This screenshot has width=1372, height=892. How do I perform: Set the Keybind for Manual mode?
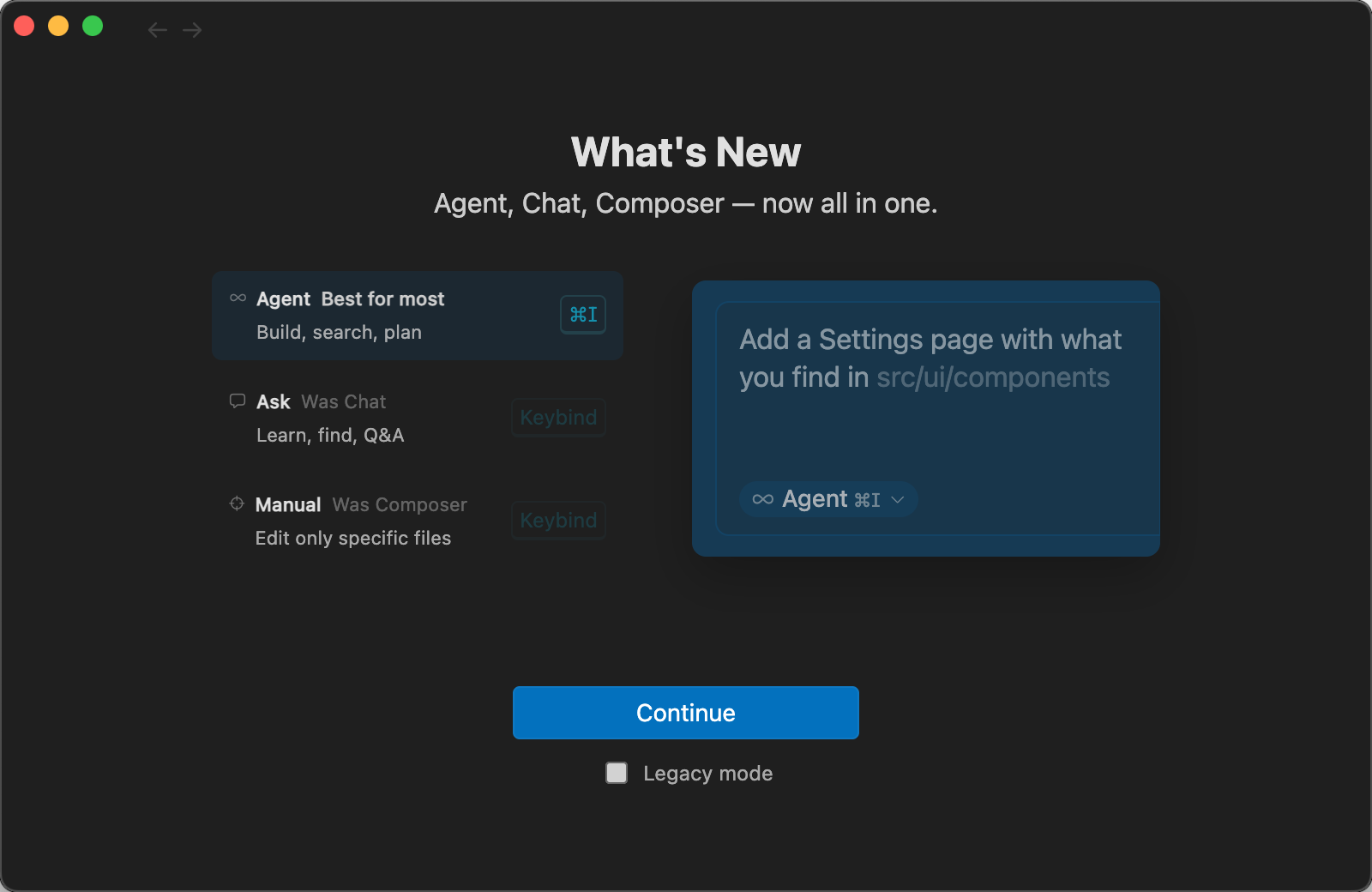click(558, 521)
